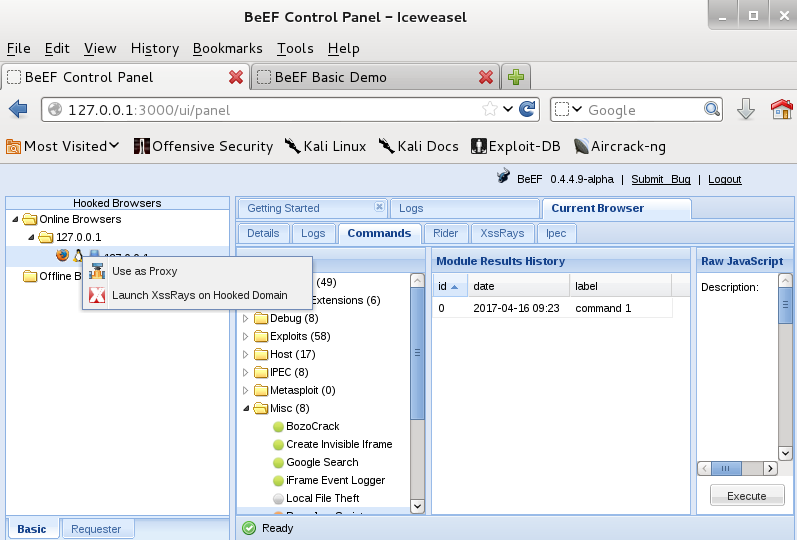The height and width of the screenshot is (540, 797).
Task: Select the command 1 result row
Action: (553, 308)
